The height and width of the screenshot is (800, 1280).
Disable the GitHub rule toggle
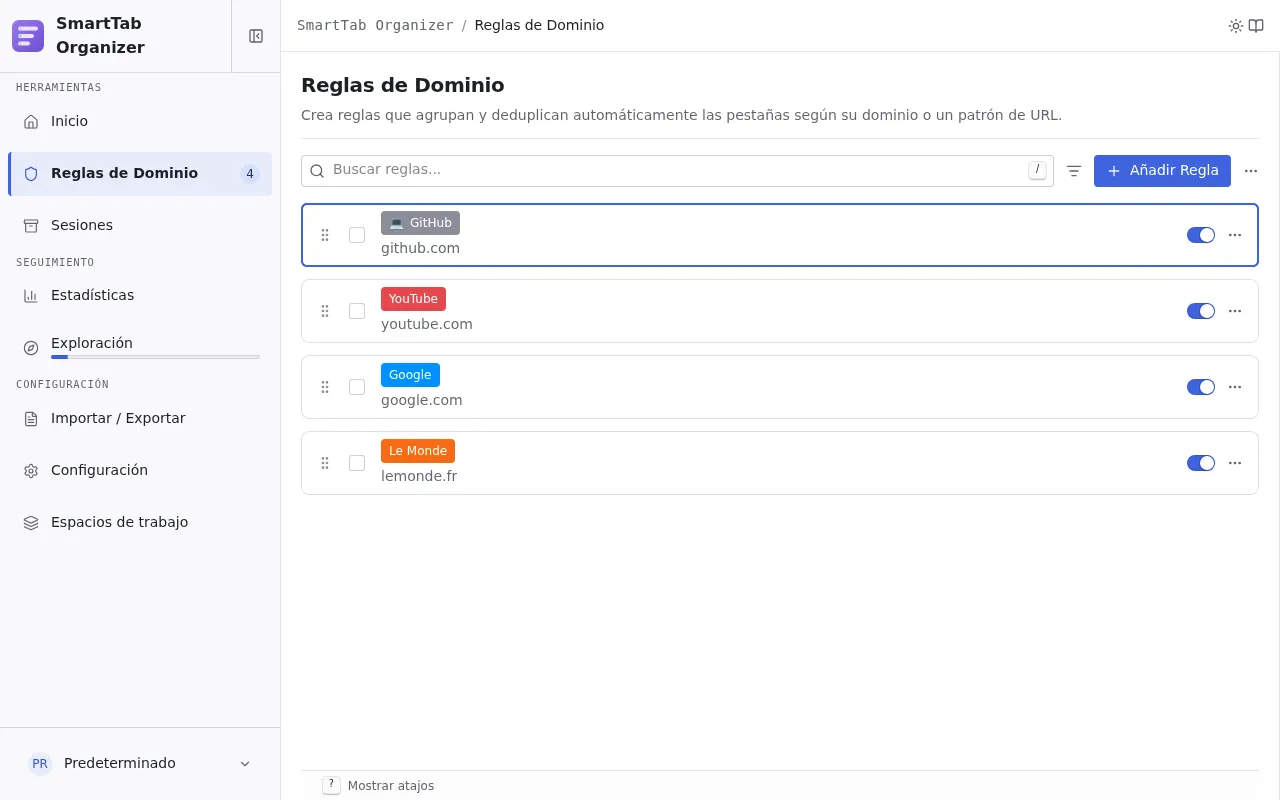tap(1201, 235)
